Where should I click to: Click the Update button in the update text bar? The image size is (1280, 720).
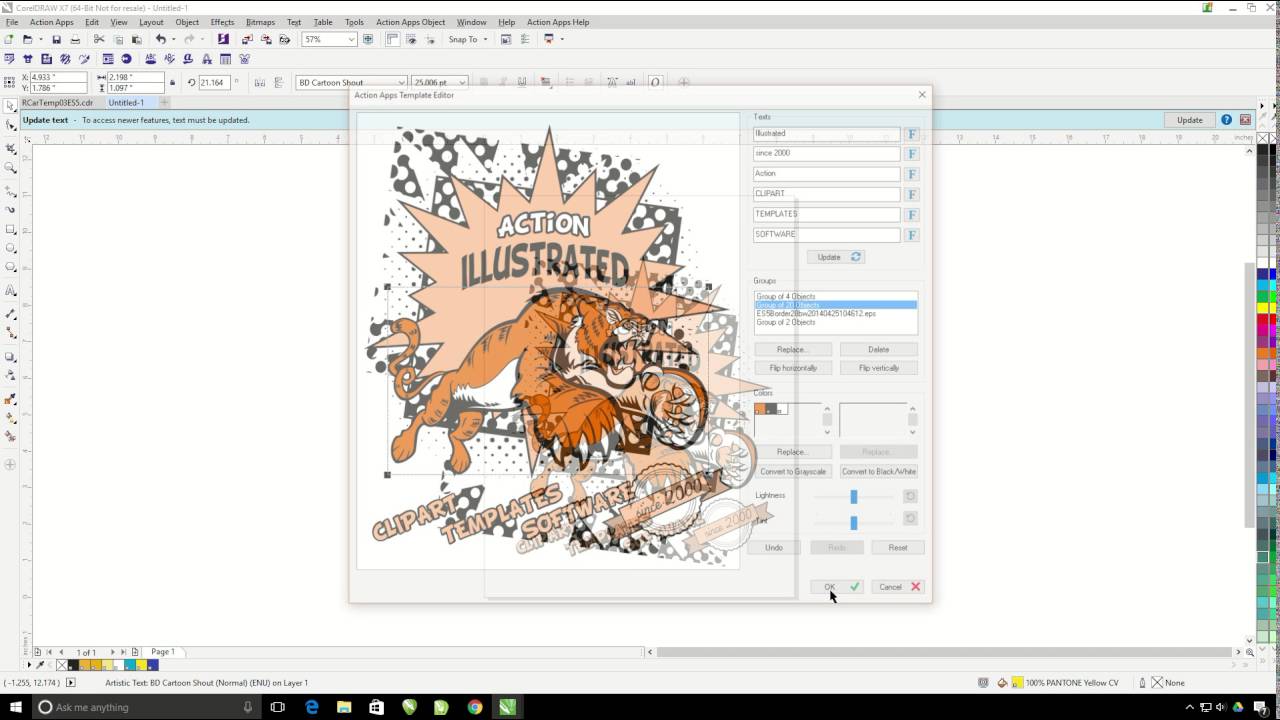coord(1189,120)
